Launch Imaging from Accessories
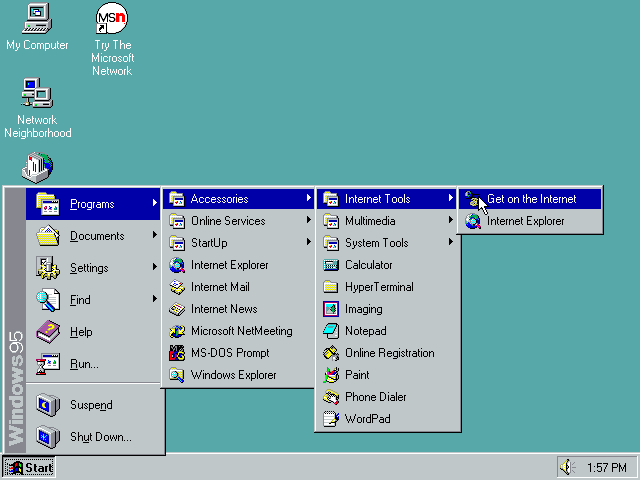This screenshot has width=640, height=480. pyautogui.click(x=388, y=309)
